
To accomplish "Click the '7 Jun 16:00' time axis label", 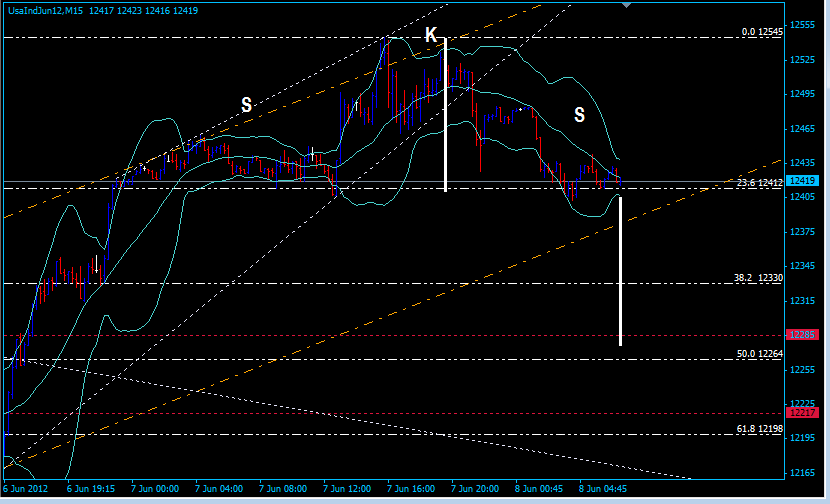I will coord(411,489).
